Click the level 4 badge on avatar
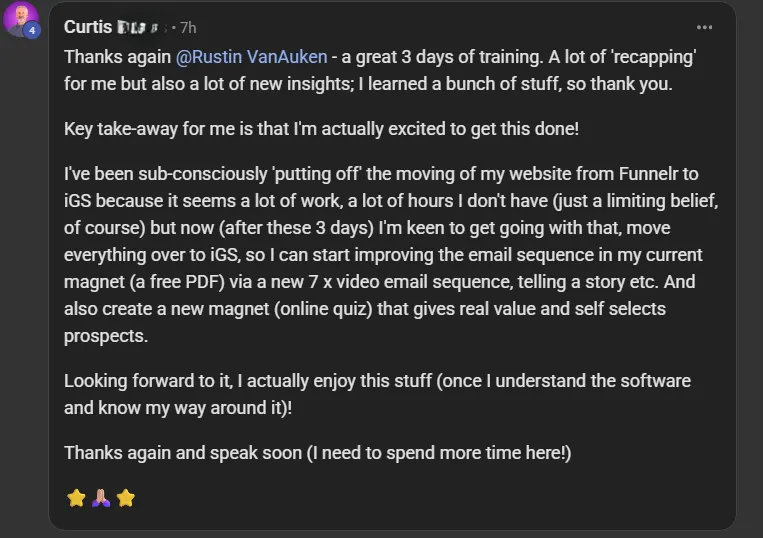 point(32,31)
